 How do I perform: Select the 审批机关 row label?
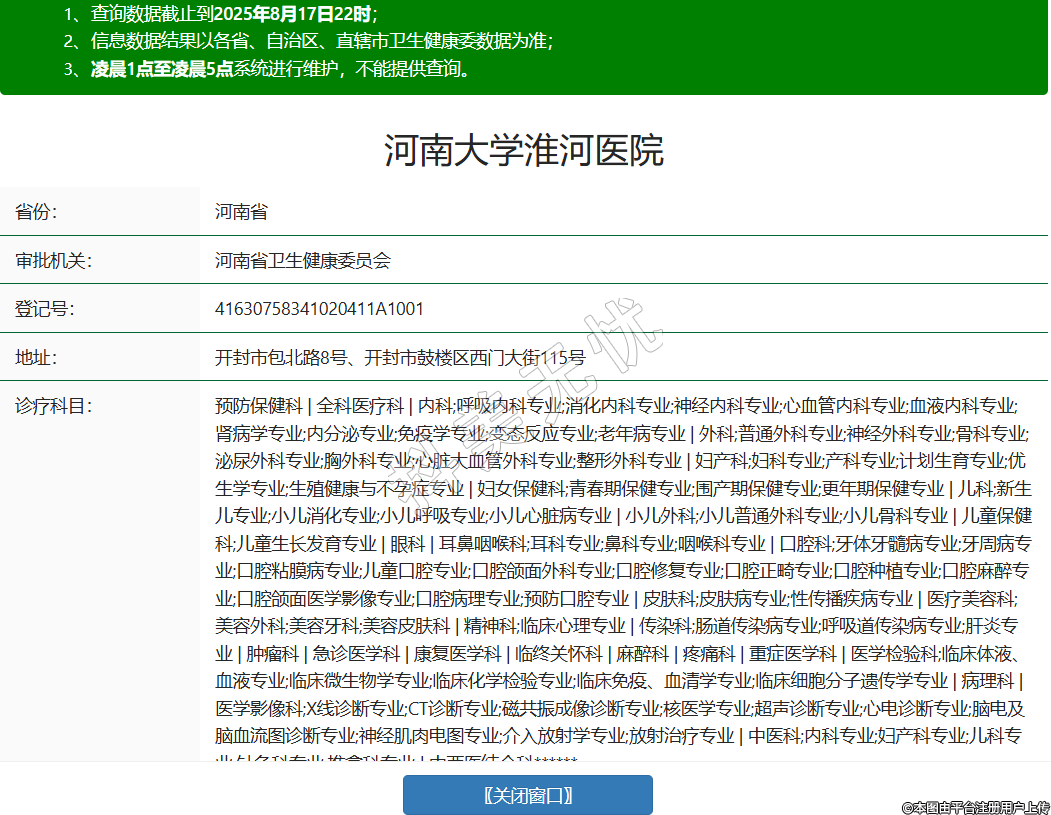[53, 261]
